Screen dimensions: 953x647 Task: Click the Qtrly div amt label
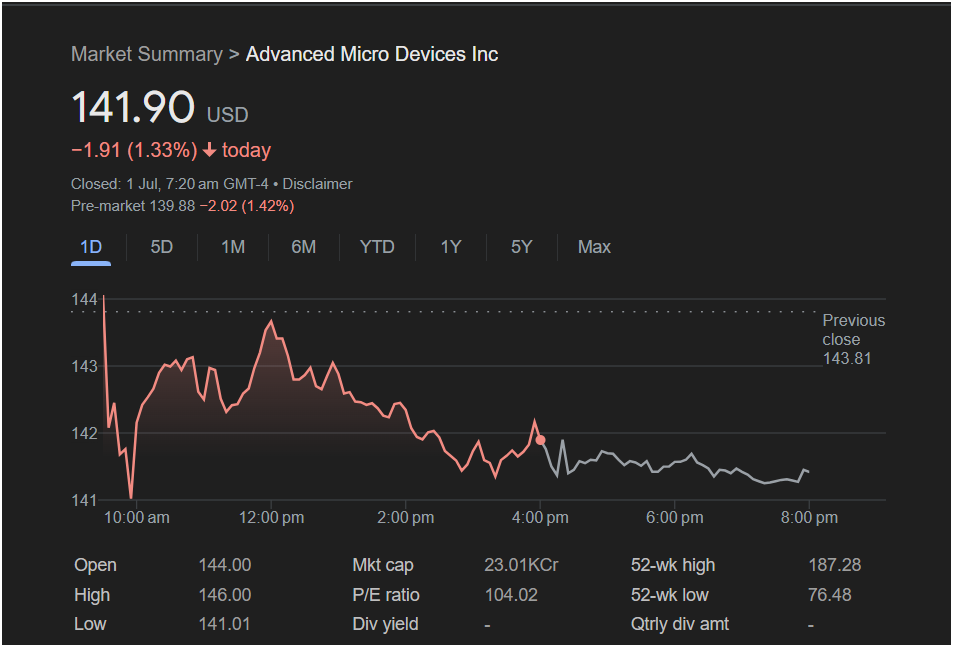pyautogui.click(x=679, y=624)
